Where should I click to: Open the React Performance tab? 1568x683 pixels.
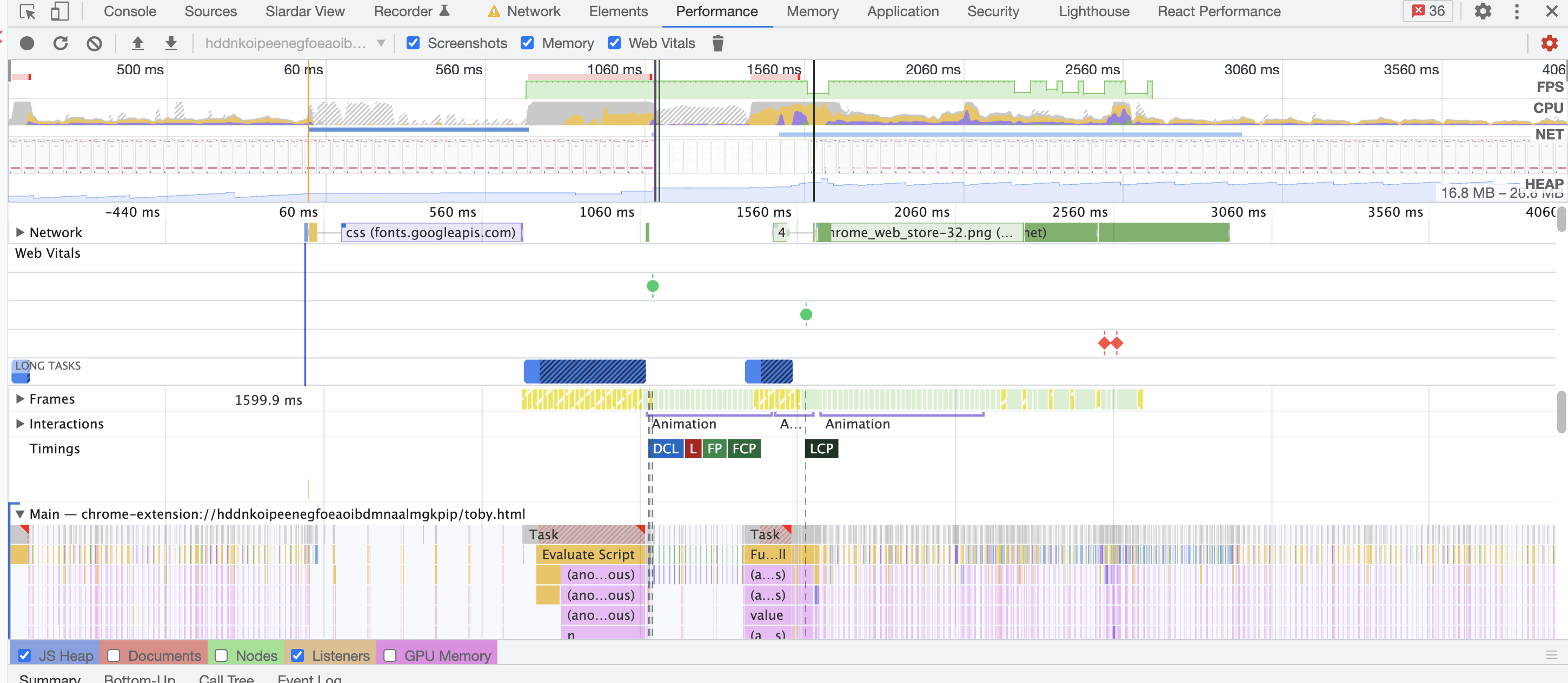[x=1219, y=11]
